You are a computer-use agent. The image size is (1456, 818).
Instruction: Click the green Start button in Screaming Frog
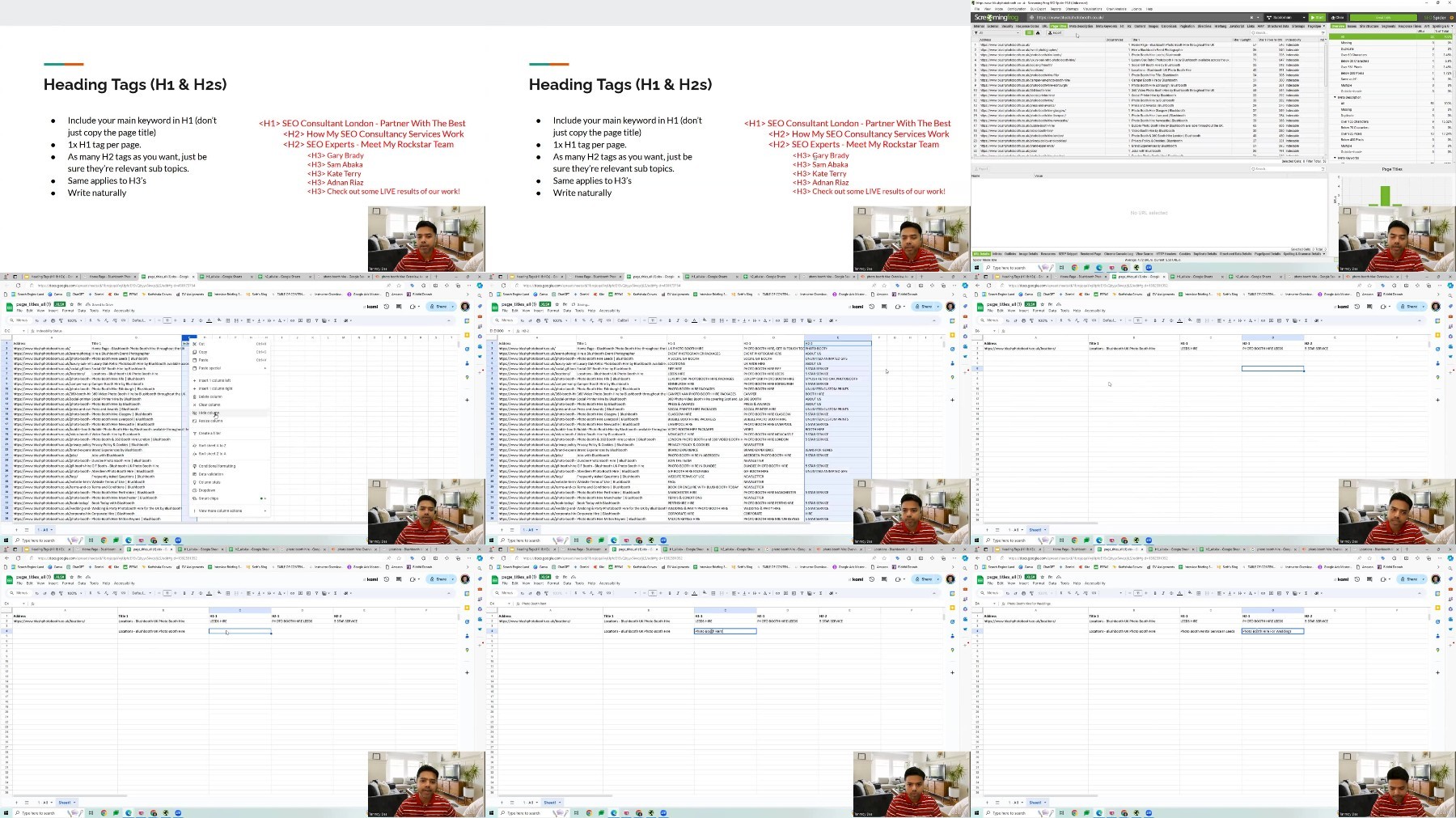1318,17
